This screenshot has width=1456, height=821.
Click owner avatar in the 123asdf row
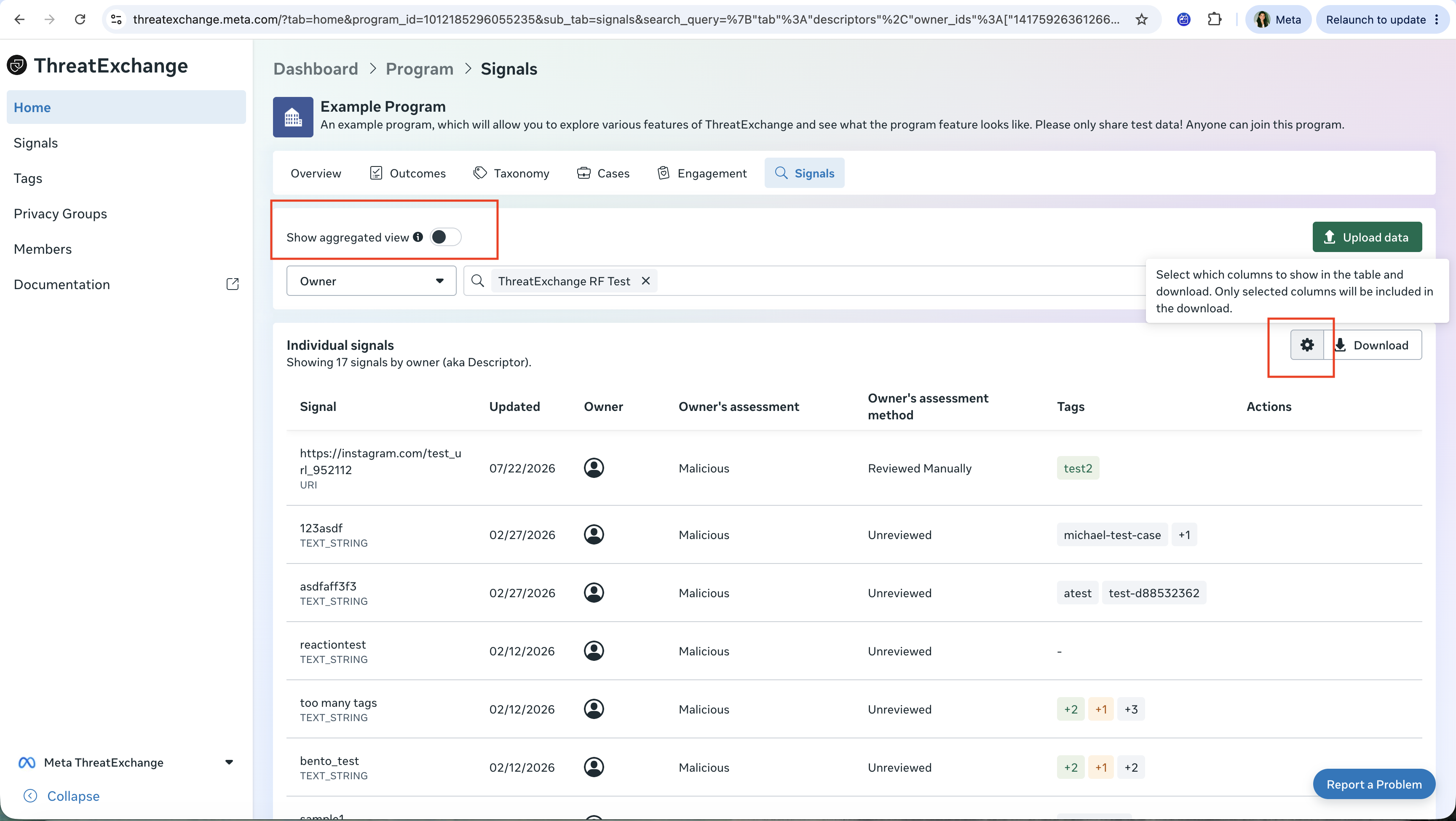tap(594, 534)
